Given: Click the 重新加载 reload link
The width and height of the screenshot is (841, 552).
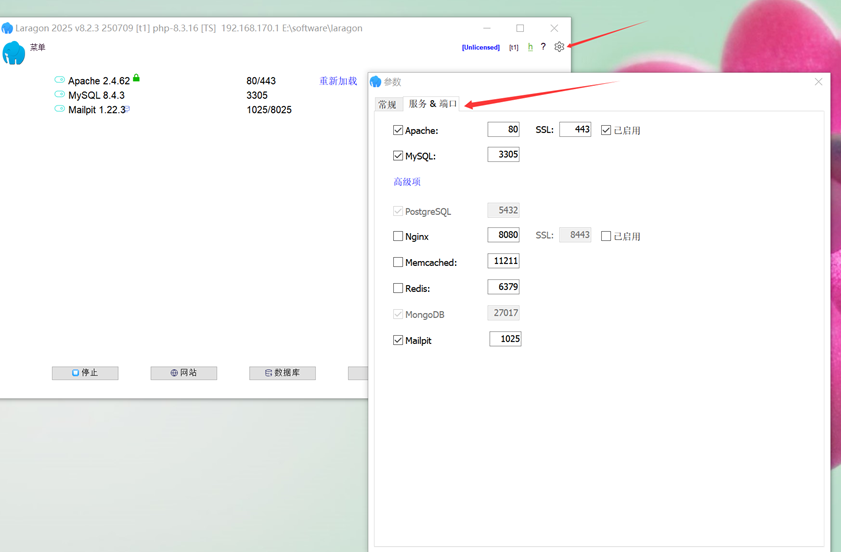Looking at the screenshot, I should pos(338,80).
